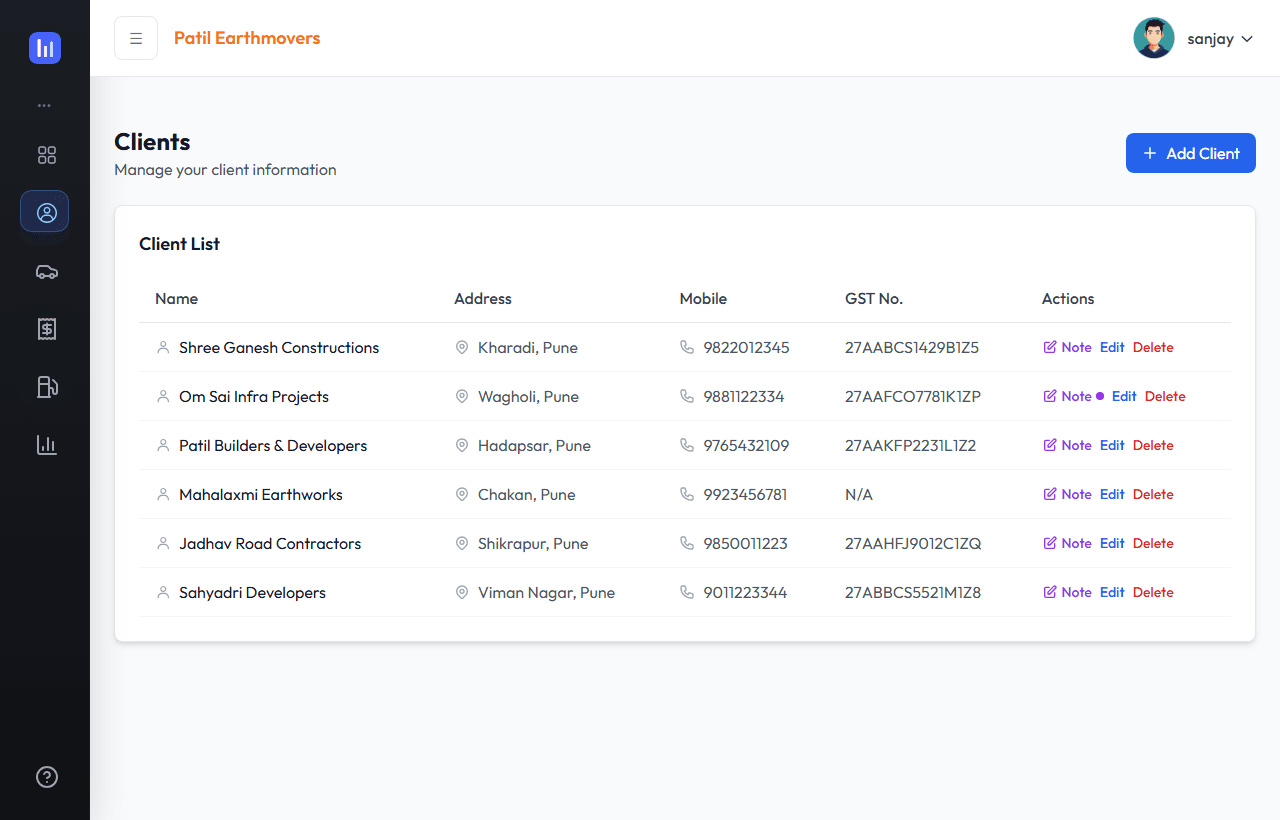Click the sidebar ellipsis icon
This screenshot has width=1280, height=820.
pos(44,105)
